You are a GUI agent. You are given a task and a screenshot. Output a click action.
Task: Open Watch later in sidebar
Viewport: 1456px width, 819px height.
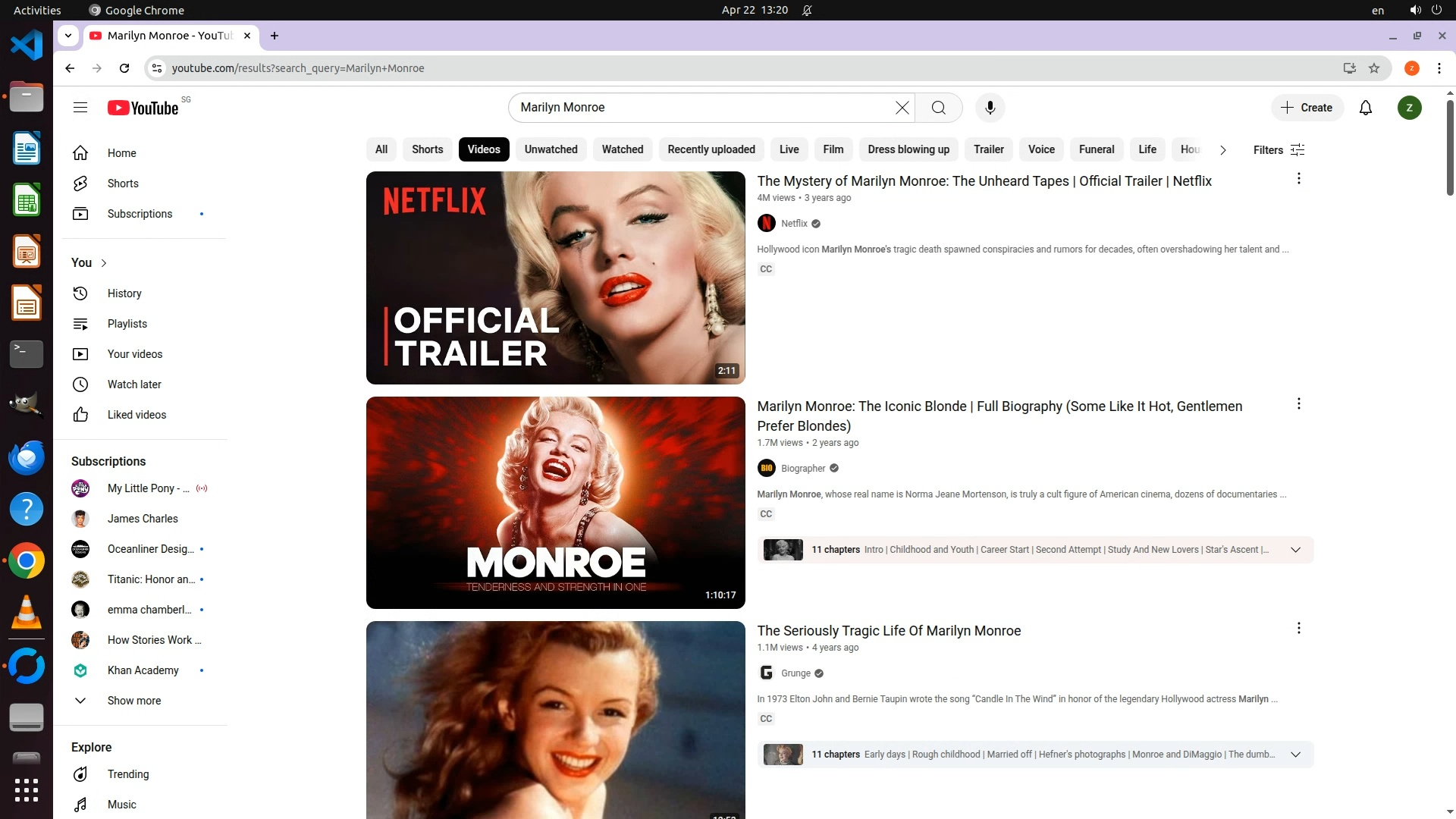(133, 384)
